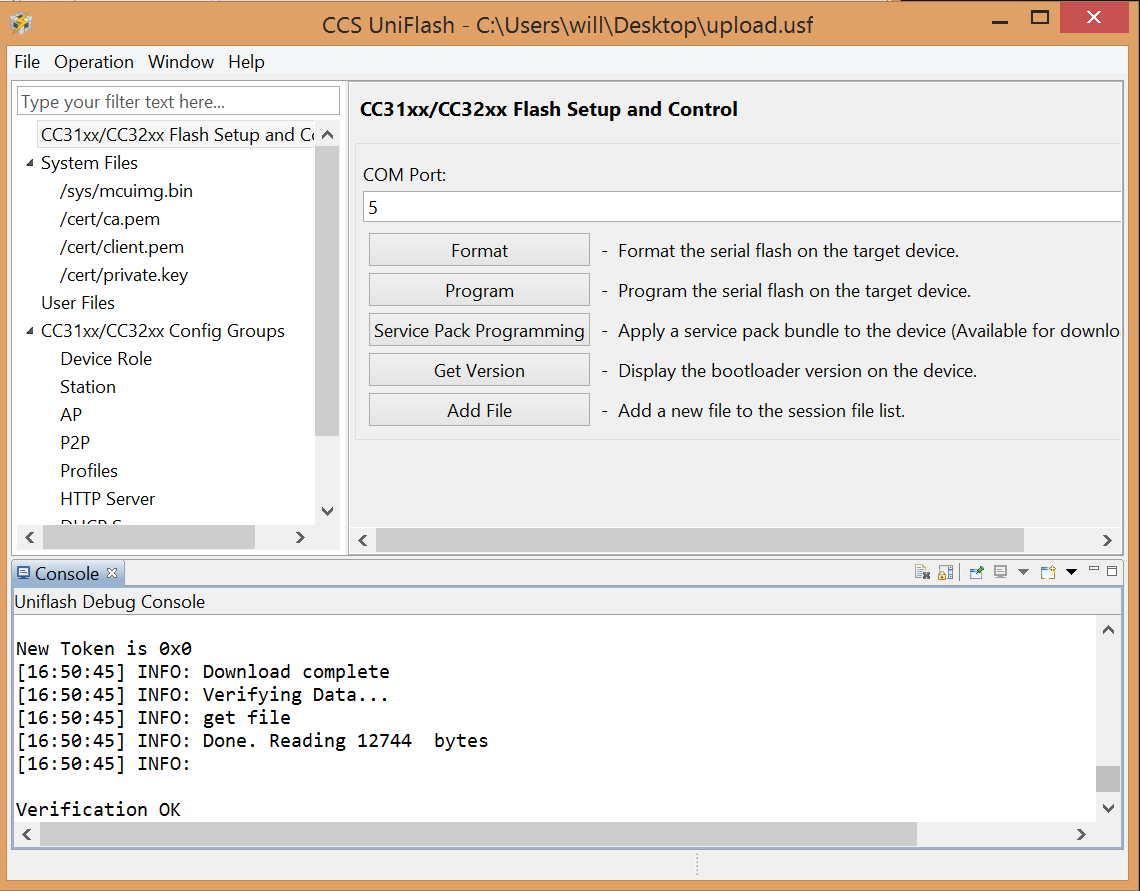Click the 'Verification OK' console line

pos(98,809)
